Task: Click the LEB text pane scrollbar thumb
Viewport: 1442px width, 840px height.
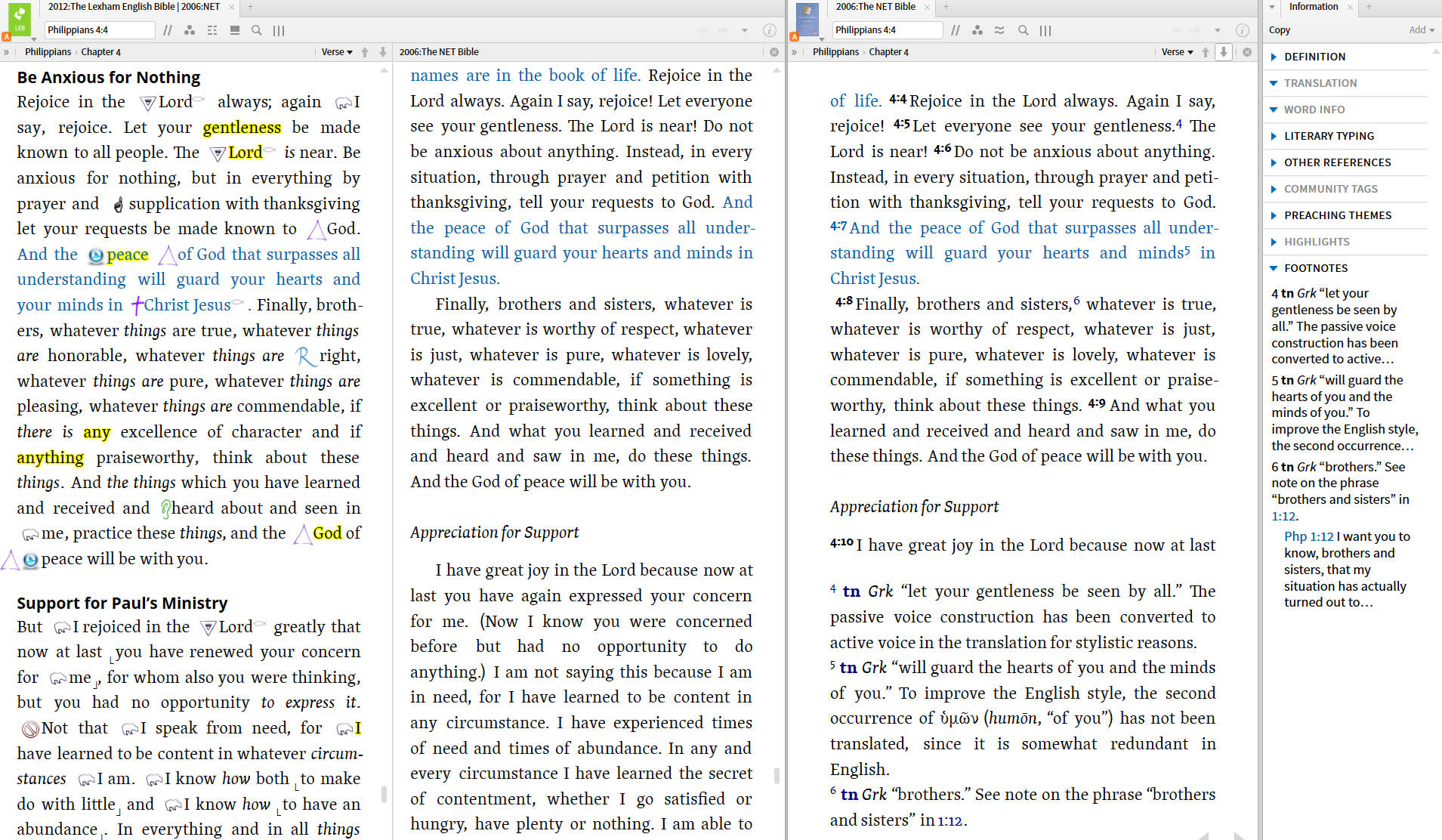Action: point(384,794)
